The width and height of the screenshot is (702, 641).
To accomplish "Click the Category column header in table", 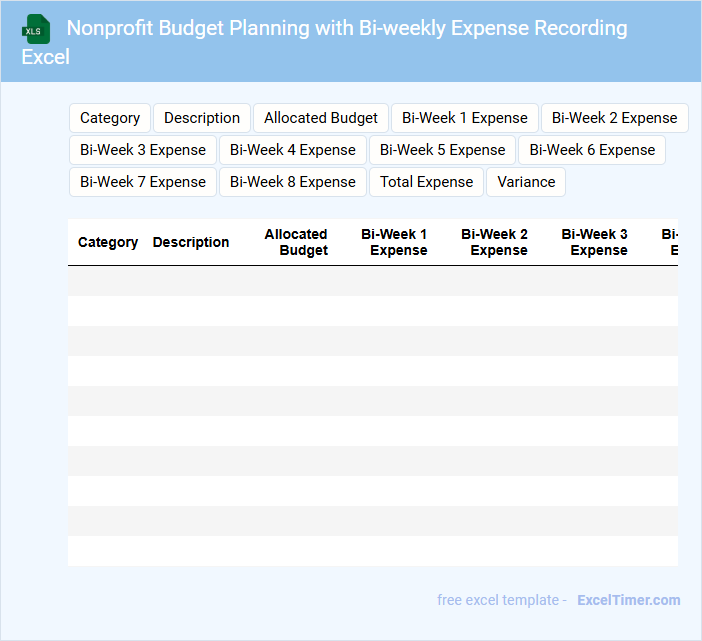I will coord(108,242).
